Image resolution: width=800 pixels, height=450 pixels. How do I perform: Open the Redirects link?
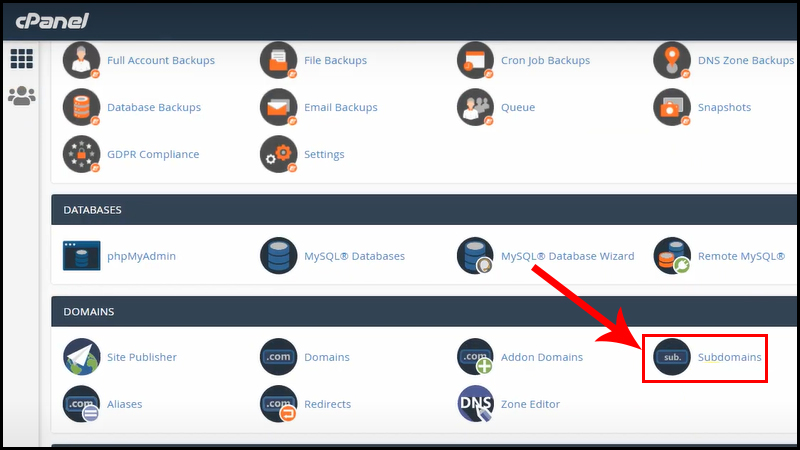click(x=328, y=404)
